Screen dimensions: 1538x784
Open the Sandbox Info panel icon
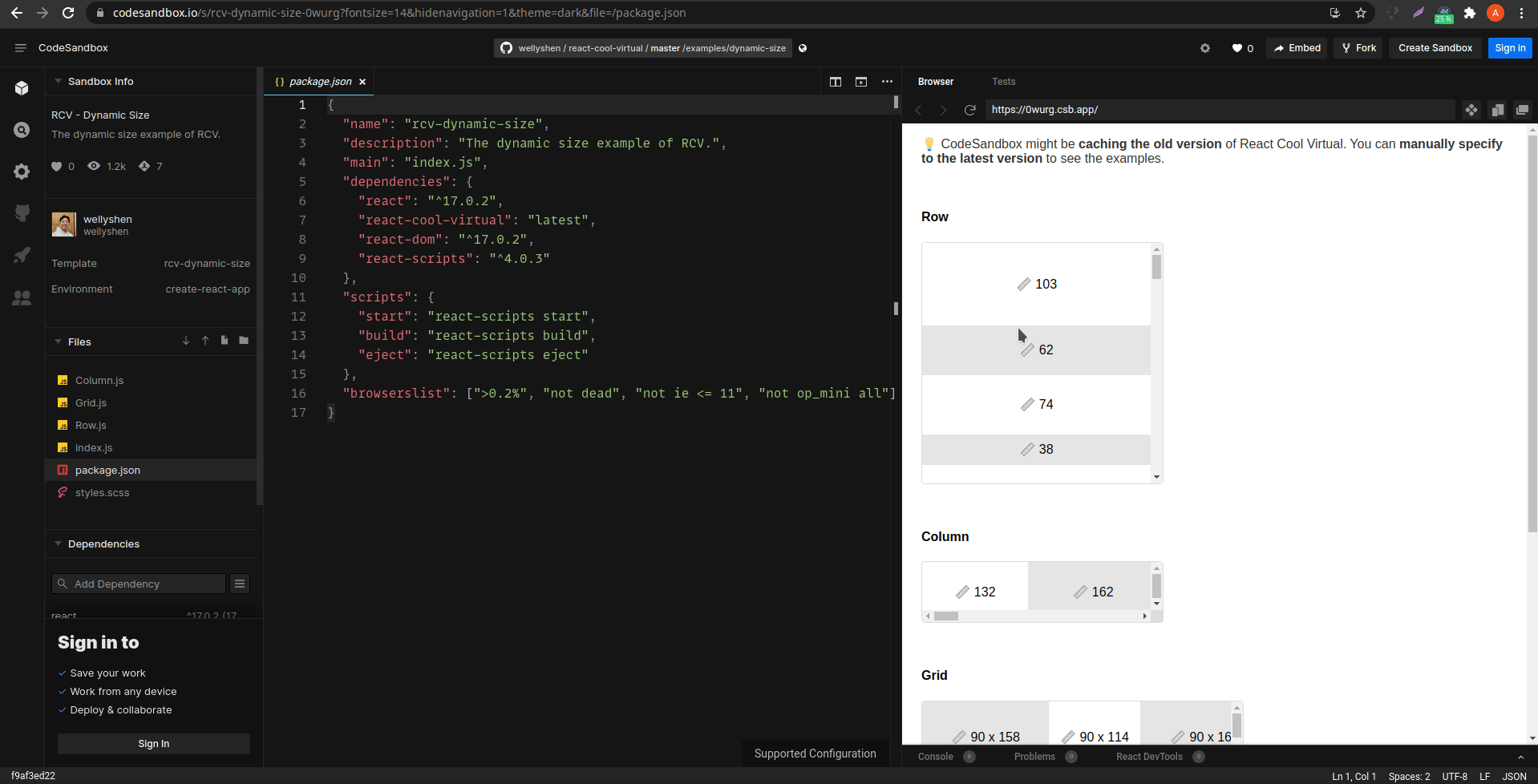pos(22,87)
